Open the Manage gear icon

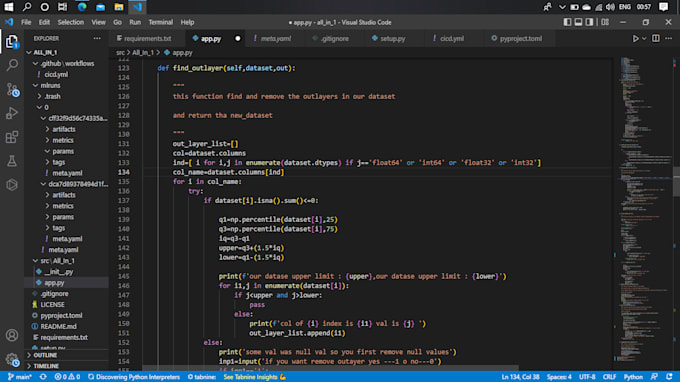[12, 359]
